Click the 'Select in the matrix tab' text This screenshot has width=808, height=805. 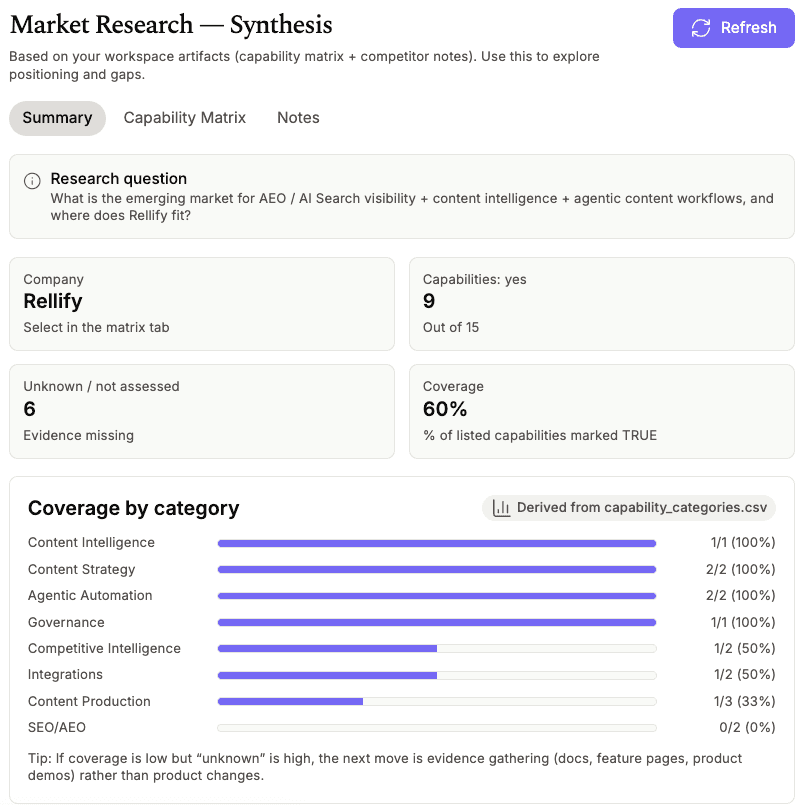[96, 328]
